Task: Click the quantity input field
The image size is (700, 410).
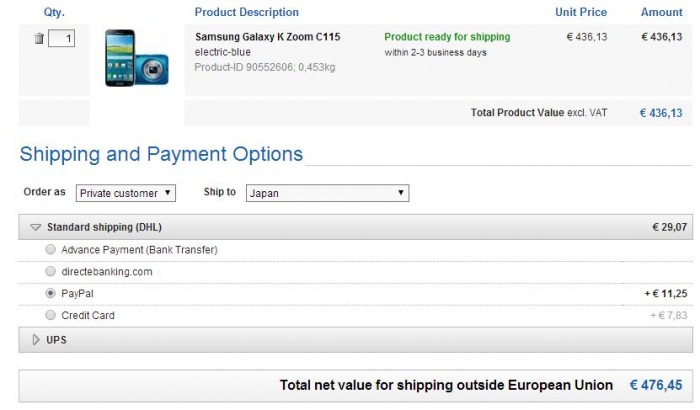Action: click(62, 38)
